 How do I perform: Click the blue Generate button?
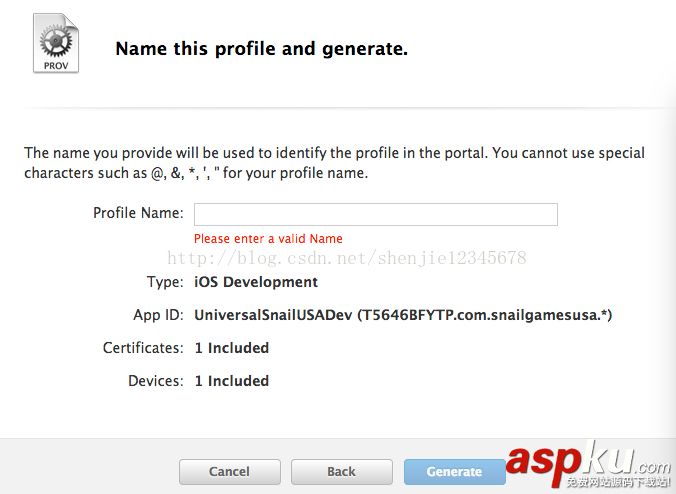point(454,471)
